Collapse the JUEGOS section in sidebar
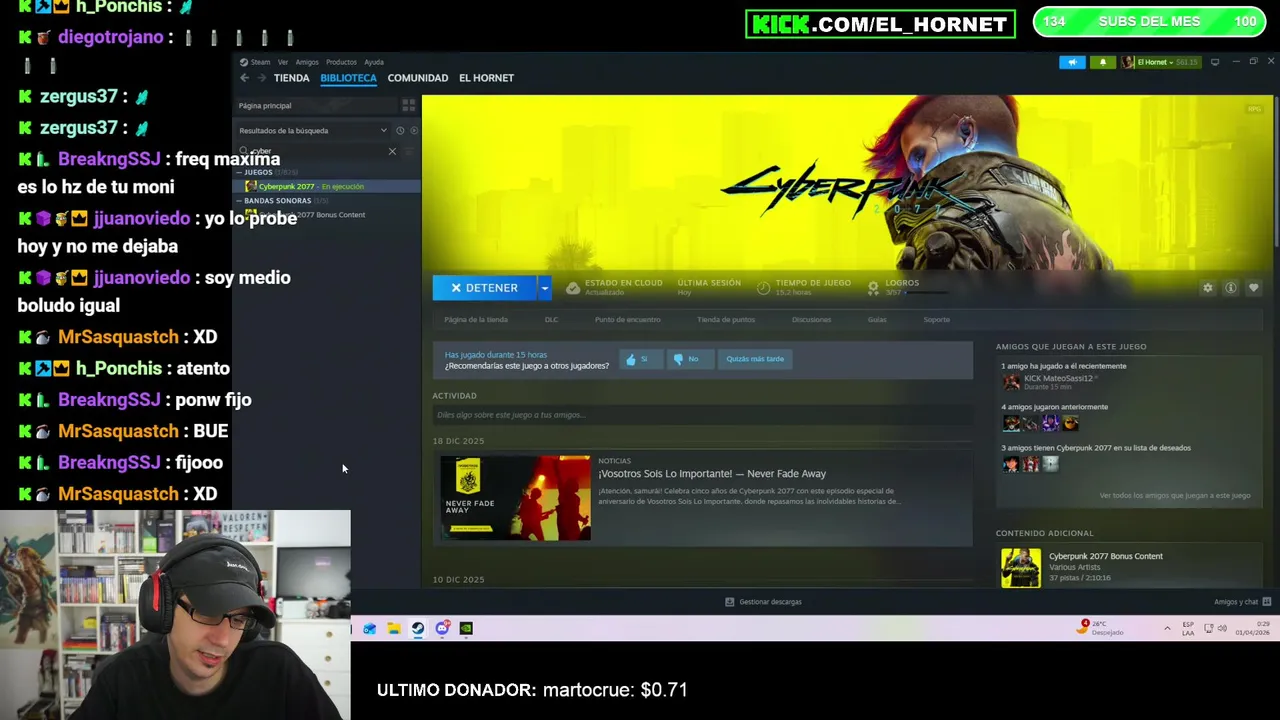 point(239,172)
